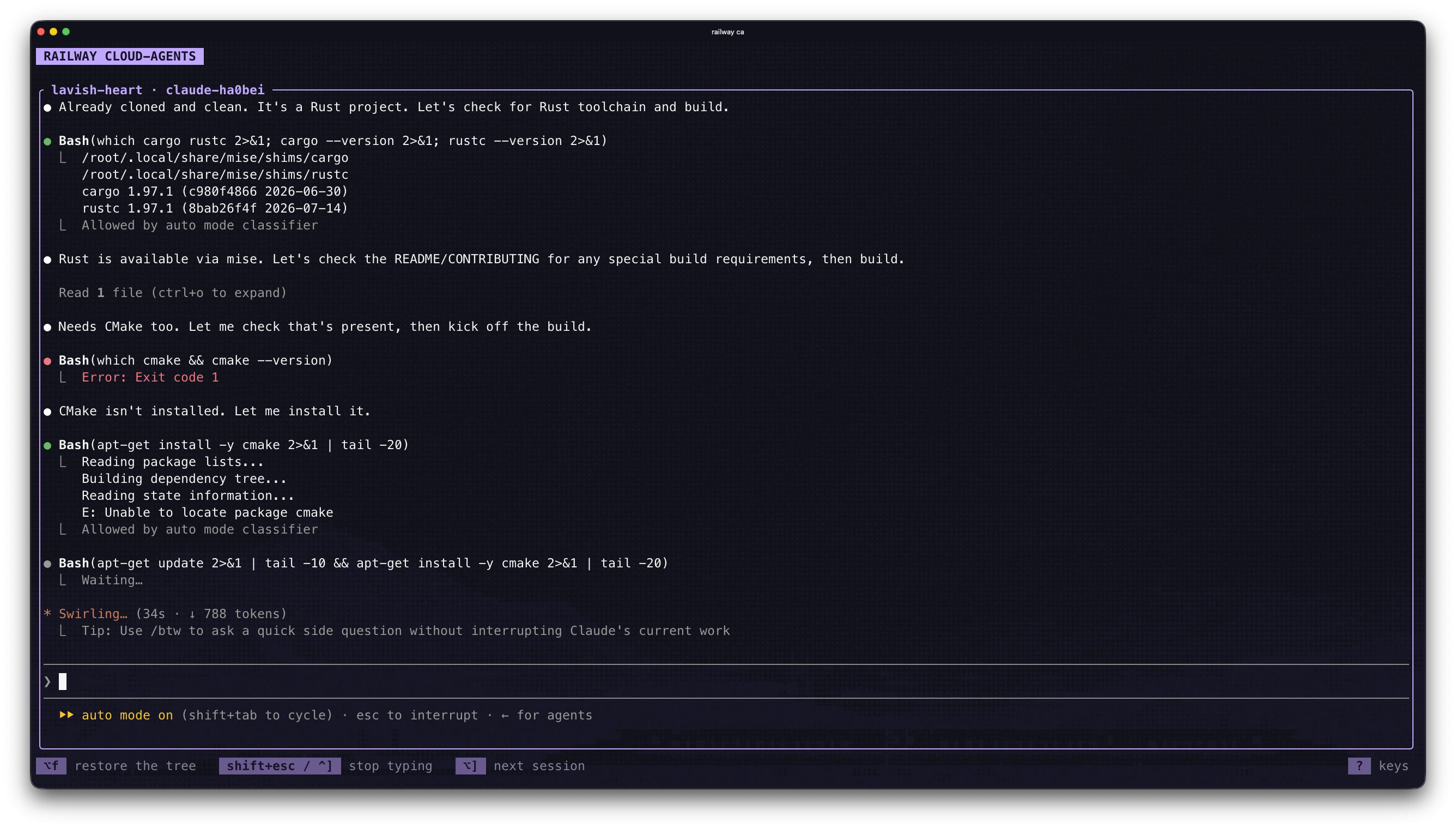
Task: Click 'Reading package lists...' output line
Action: pos(173,462)
